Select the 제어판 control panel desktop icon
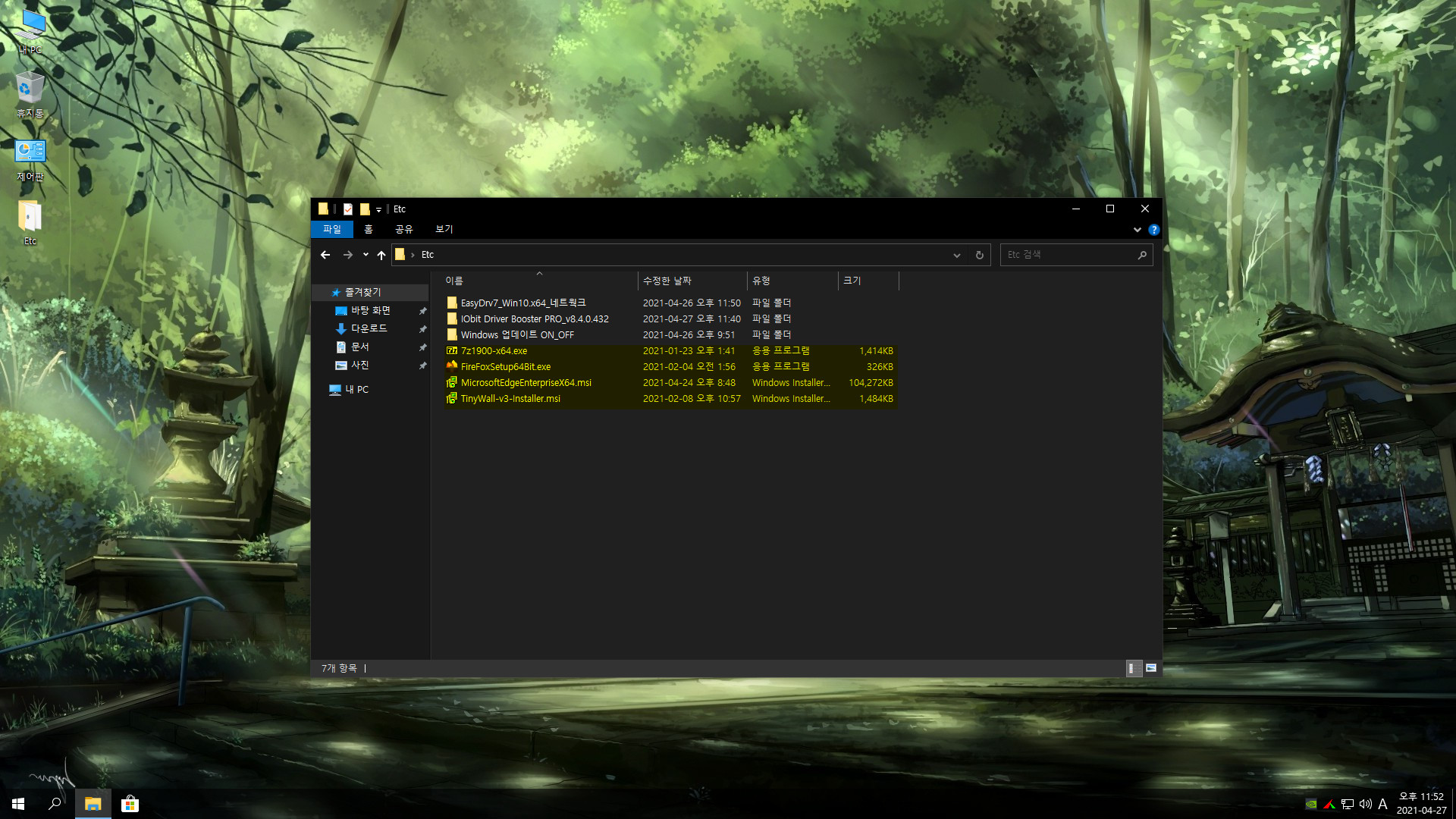The height and width of the screenshot is (819, 1456). (x=30, y=159)
